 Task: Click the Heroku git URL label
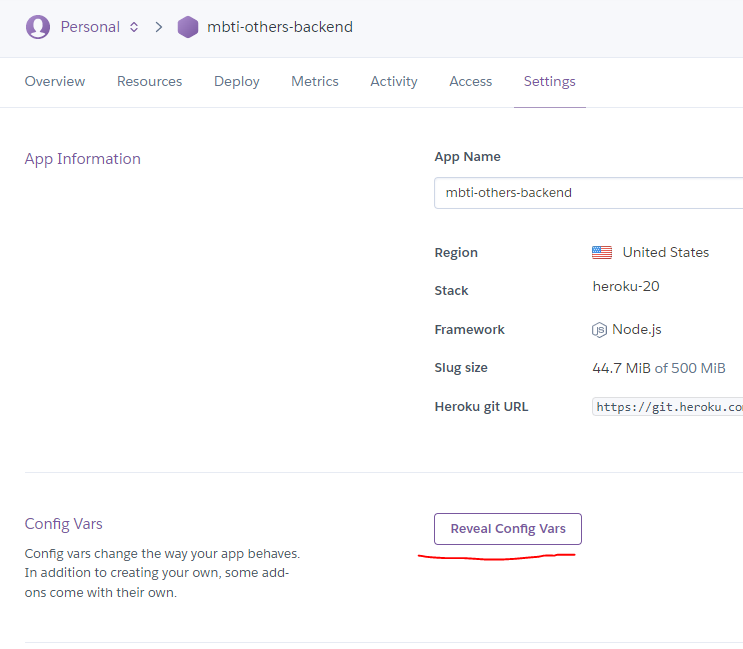(x=481, y=406)
